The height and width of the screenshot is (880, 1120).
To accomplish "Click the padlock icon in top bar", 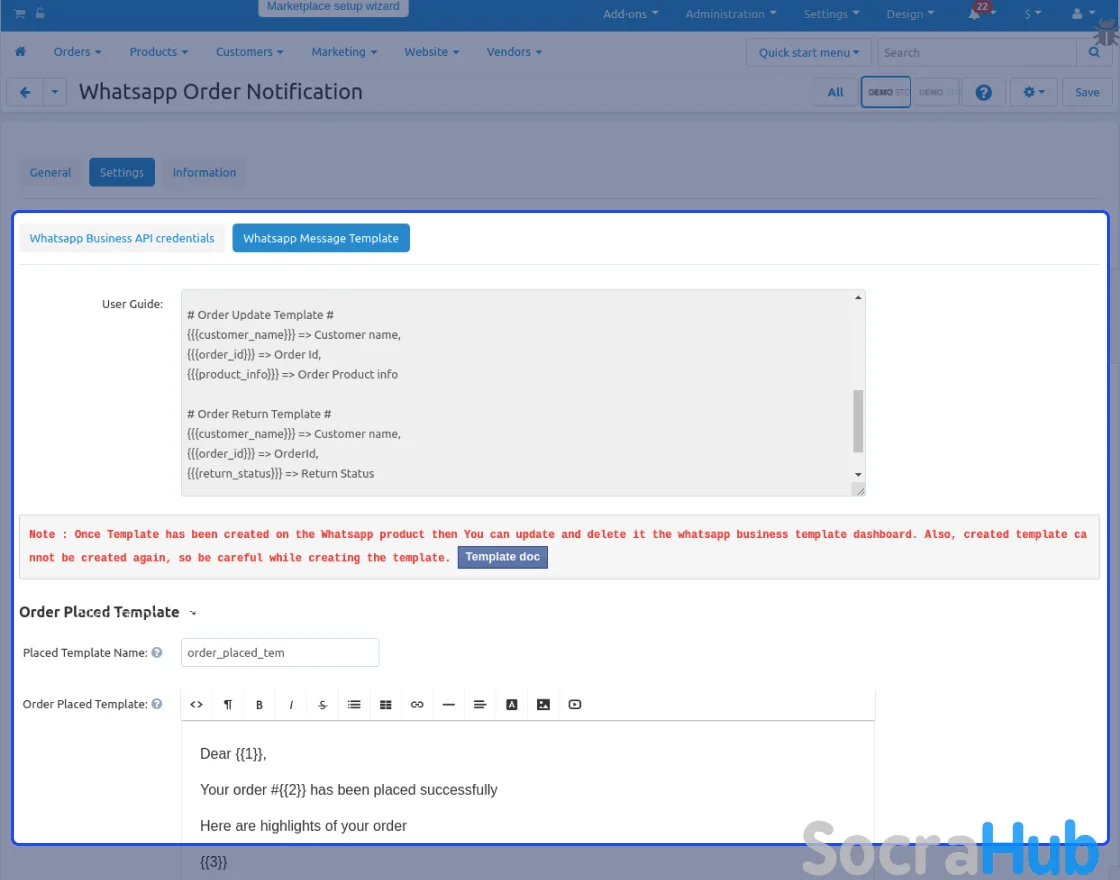I will click(x=40, y=13).
